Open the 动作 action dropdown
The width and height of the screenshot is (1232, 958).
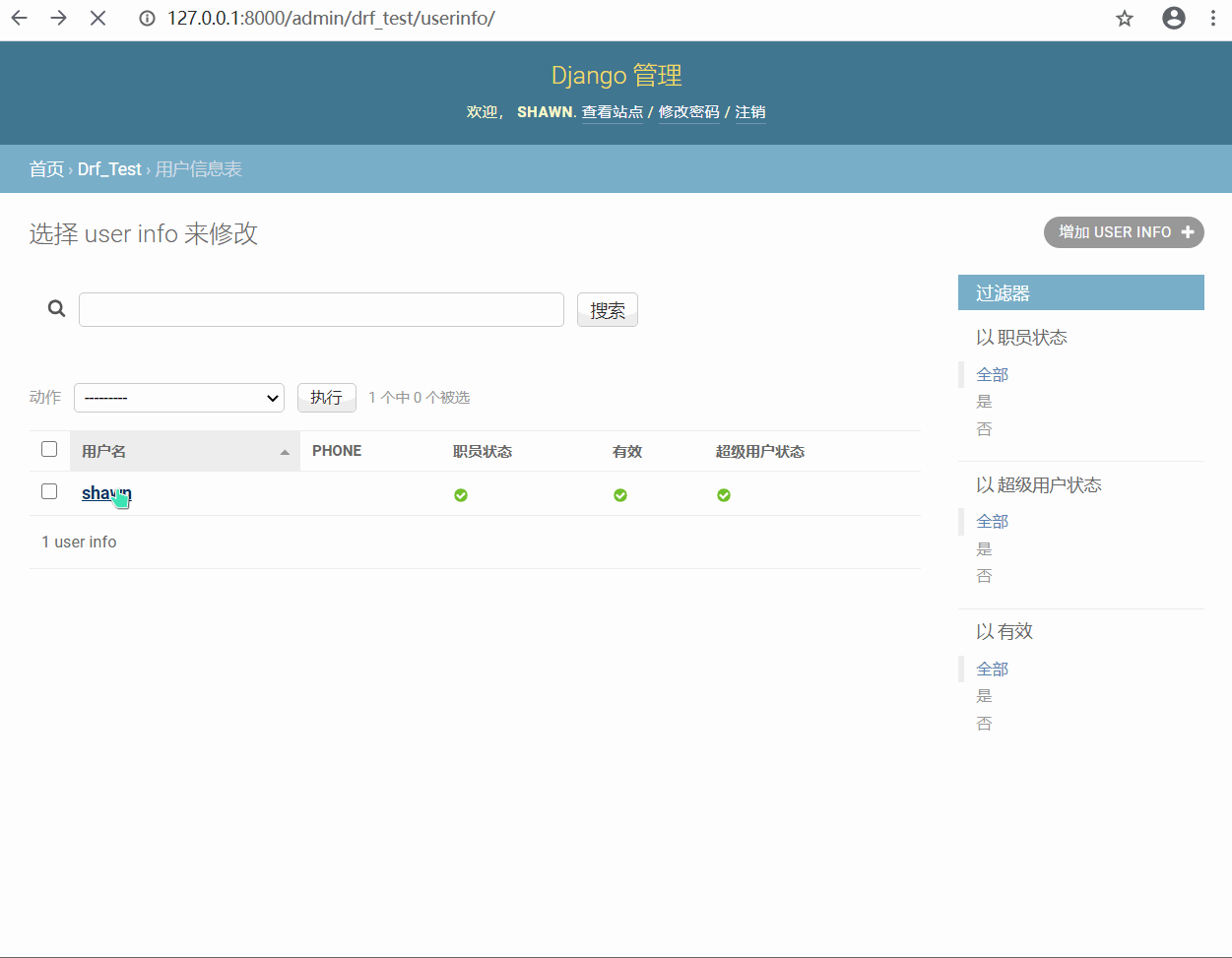pos(179,398)
